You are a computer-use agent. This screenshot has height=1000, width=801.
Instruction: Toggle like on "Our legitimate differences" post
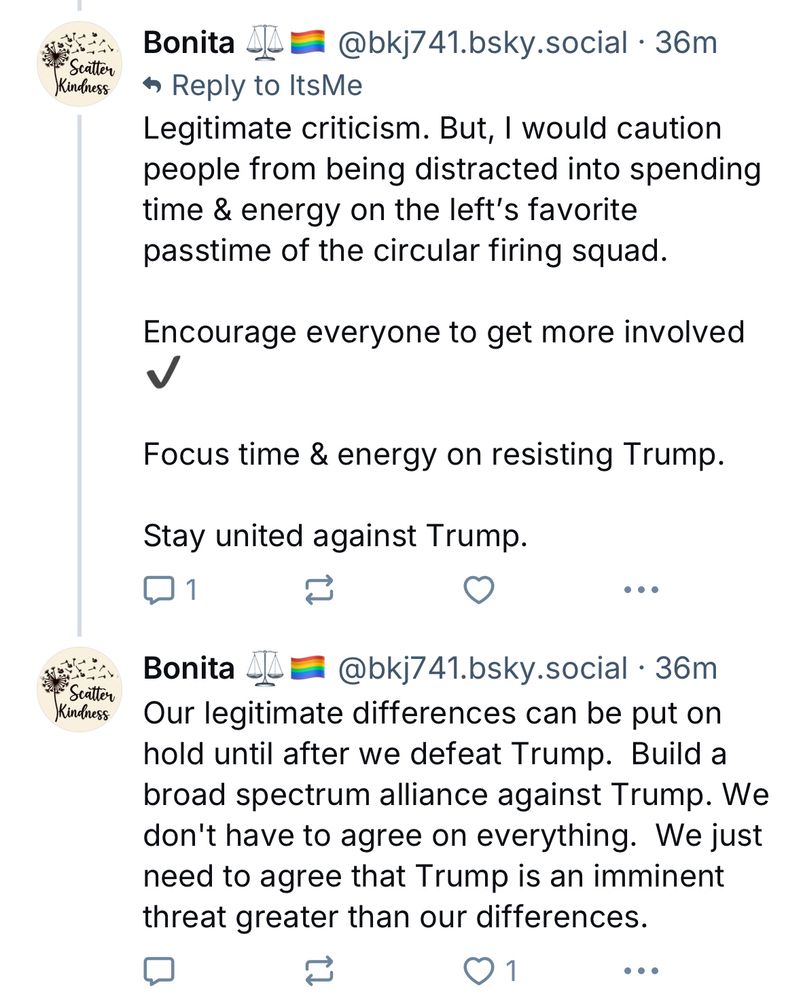480,970
